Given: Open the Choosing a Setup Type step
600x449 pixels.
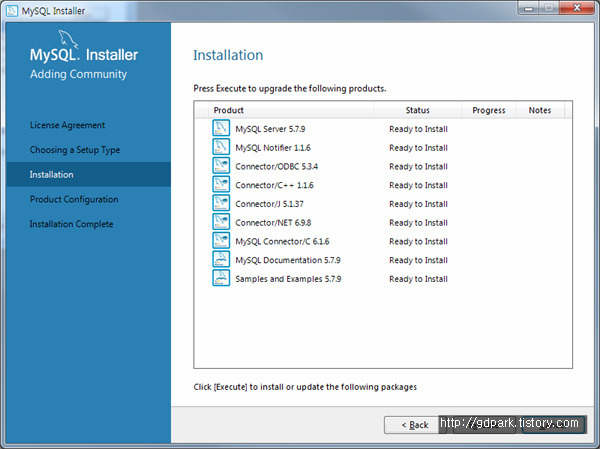Looking at the screenshot, I should pos(75,150).
